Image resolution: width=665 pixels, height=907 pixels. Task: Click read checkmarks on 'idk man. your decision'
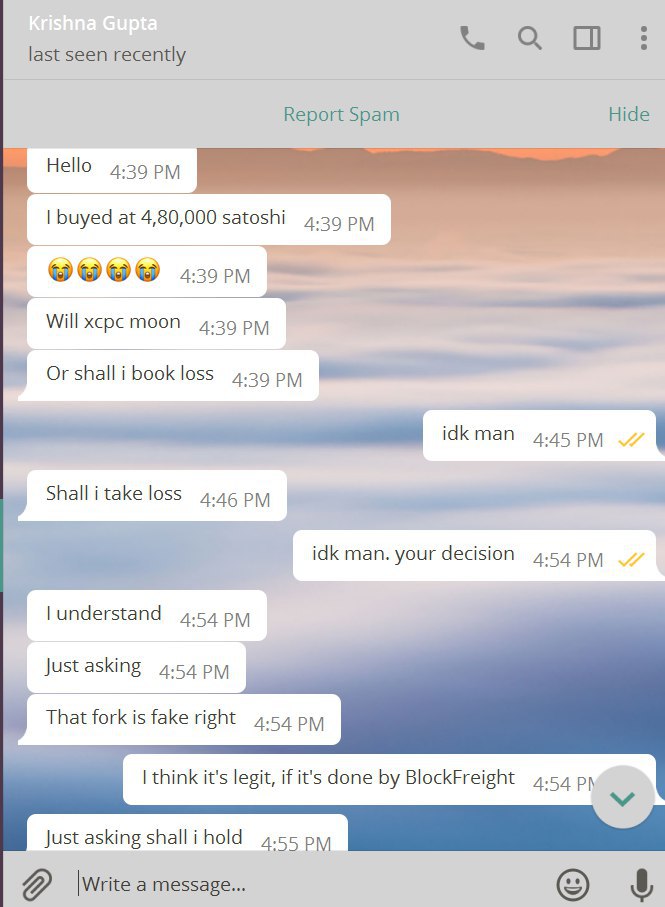[x=631, y=559]
